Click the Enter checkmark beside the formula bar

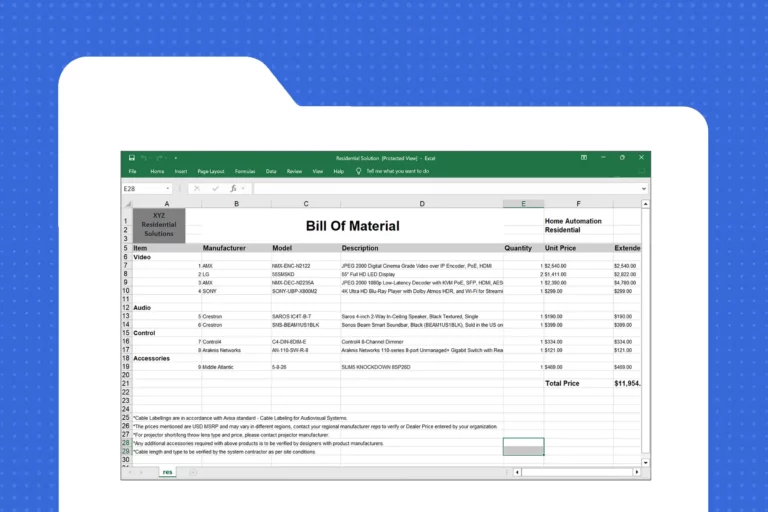coord(215,188)
